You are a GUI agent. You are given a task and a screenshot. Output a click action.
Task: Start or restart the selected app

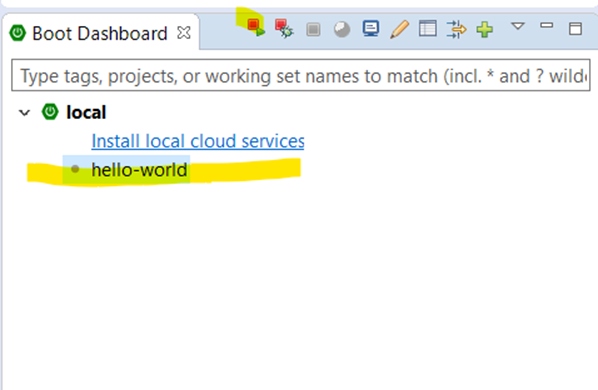tap(256, 28)
